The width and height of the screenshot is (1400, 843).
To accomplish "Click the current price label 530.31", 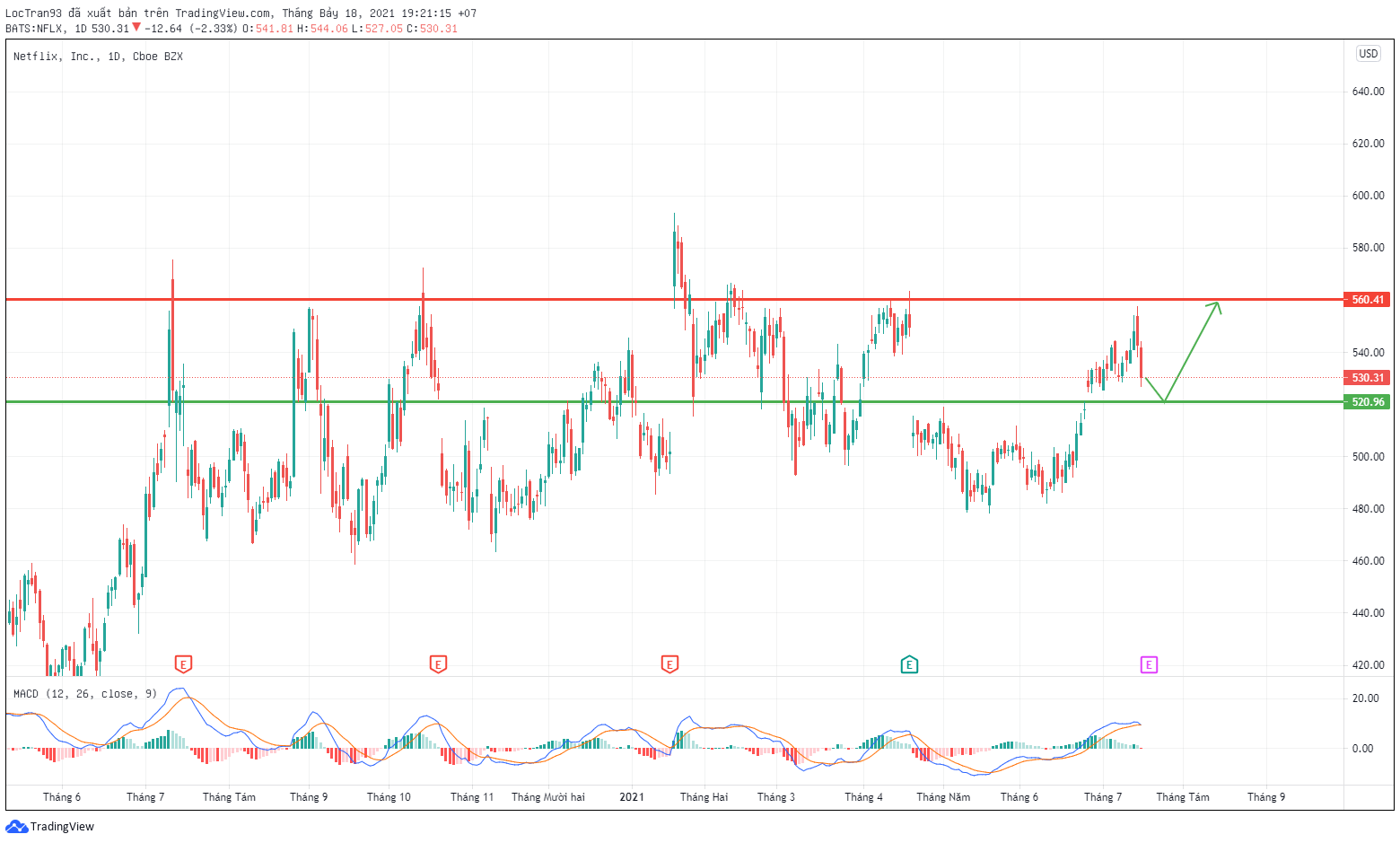I will pos(1368,378).
